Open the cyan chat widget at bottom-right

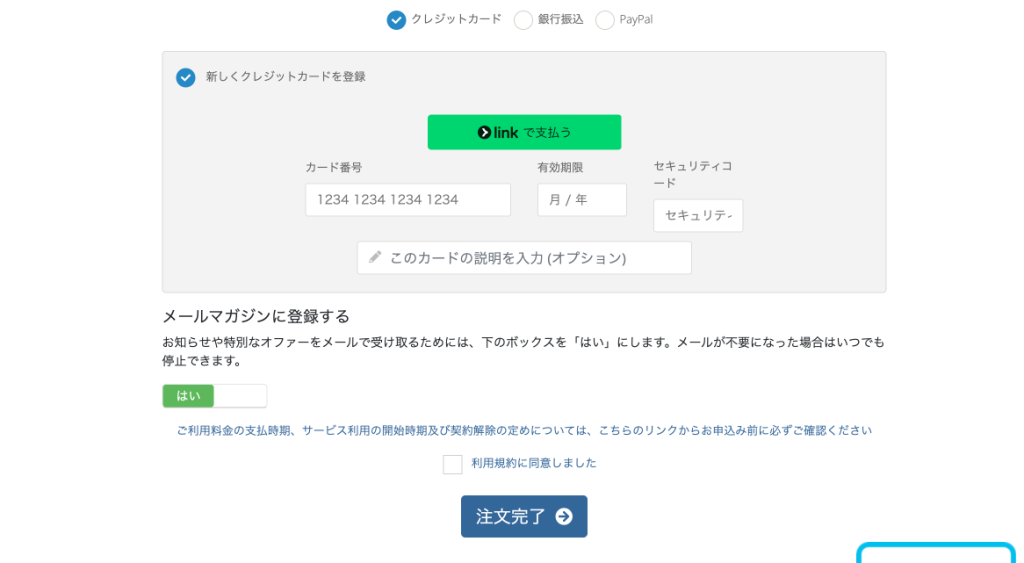(x=936, y=553)
